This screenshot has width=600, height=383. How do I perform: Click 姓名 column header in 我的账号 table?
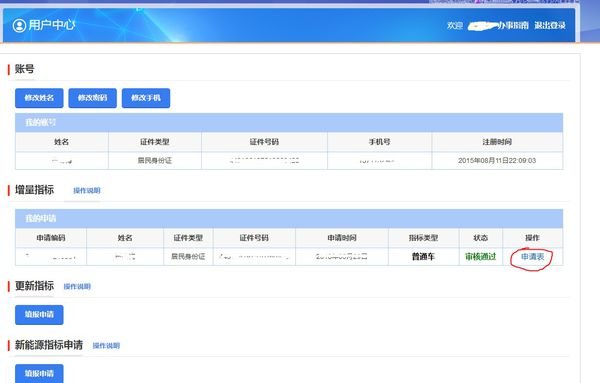tap(62, 142)
